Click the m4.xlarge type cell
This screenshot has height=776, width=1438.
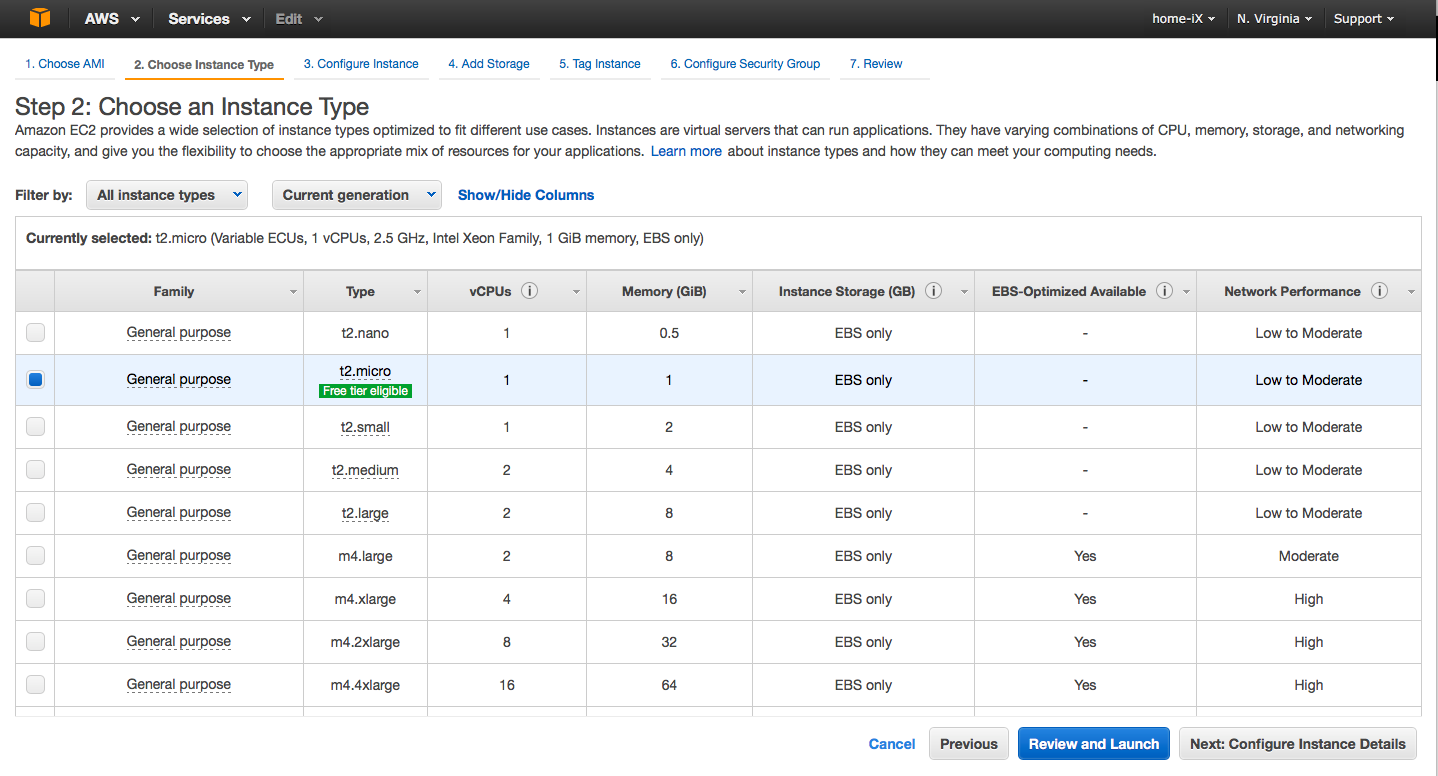(365, 599)
